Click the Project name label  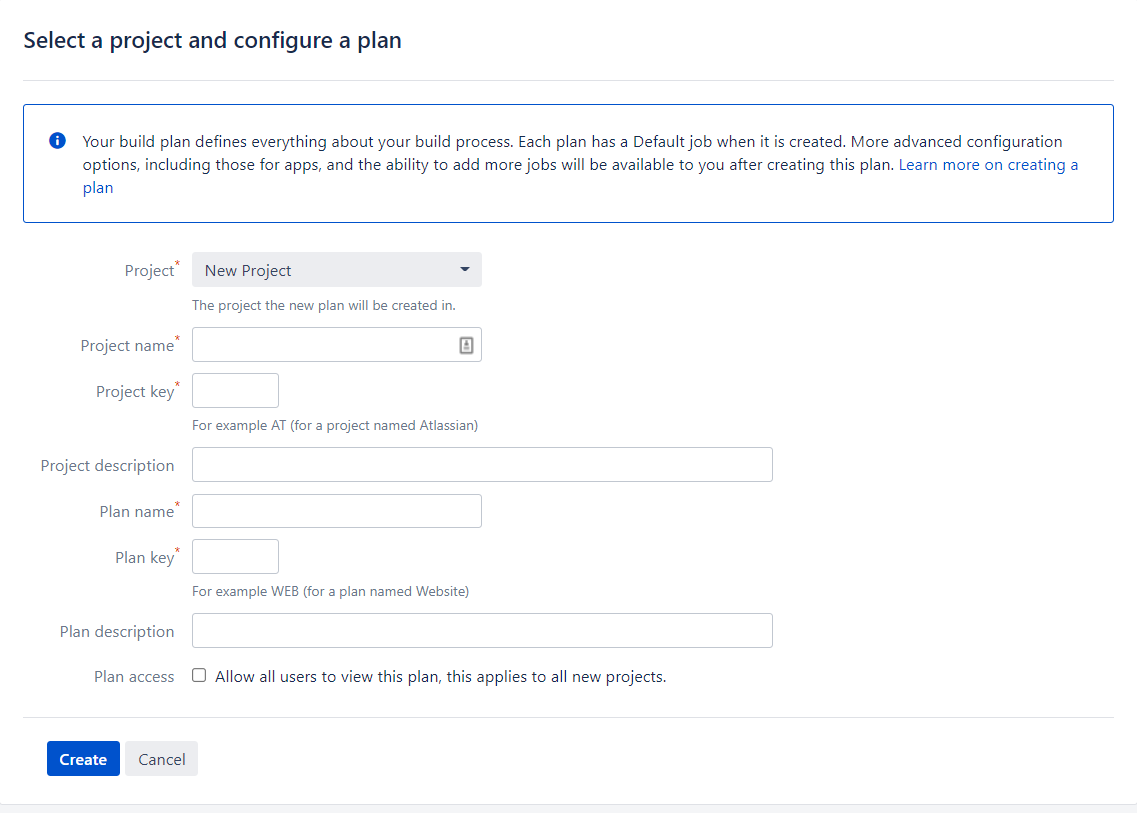point(128,346)
